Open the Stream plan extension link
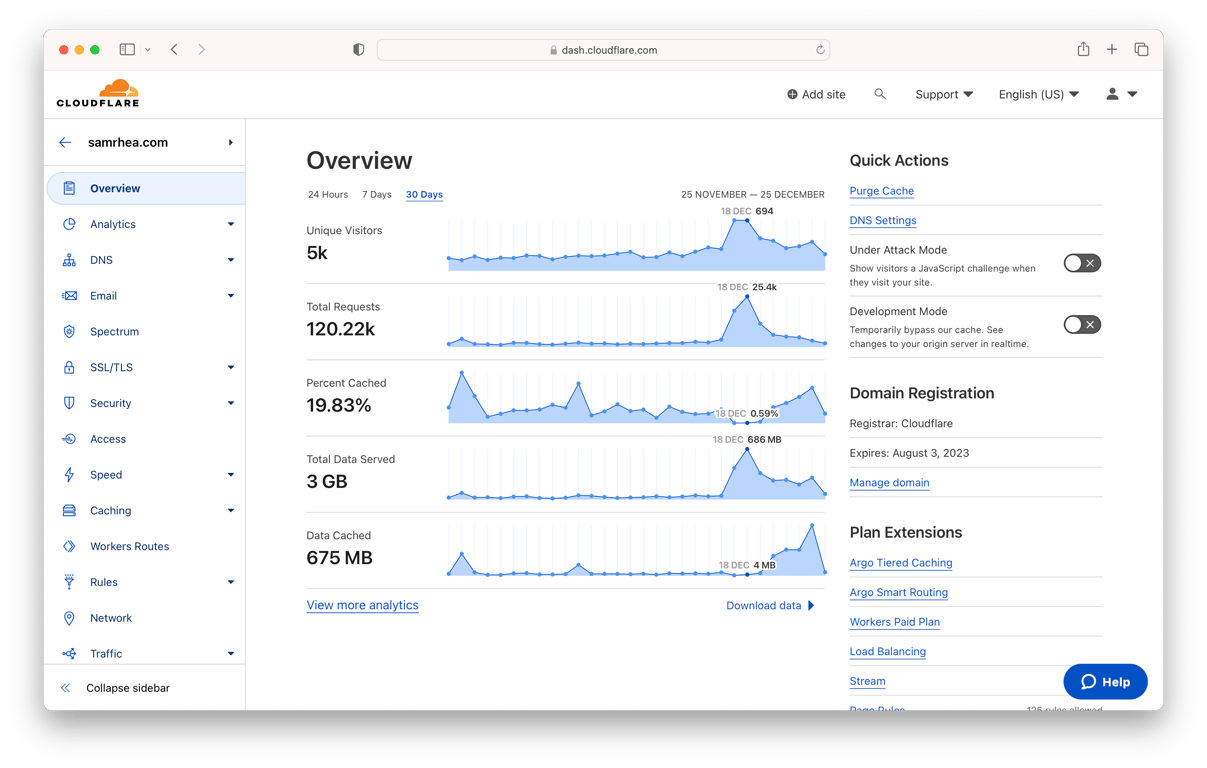This screenshot has width=1207, height=768. [x=867, y=681]
